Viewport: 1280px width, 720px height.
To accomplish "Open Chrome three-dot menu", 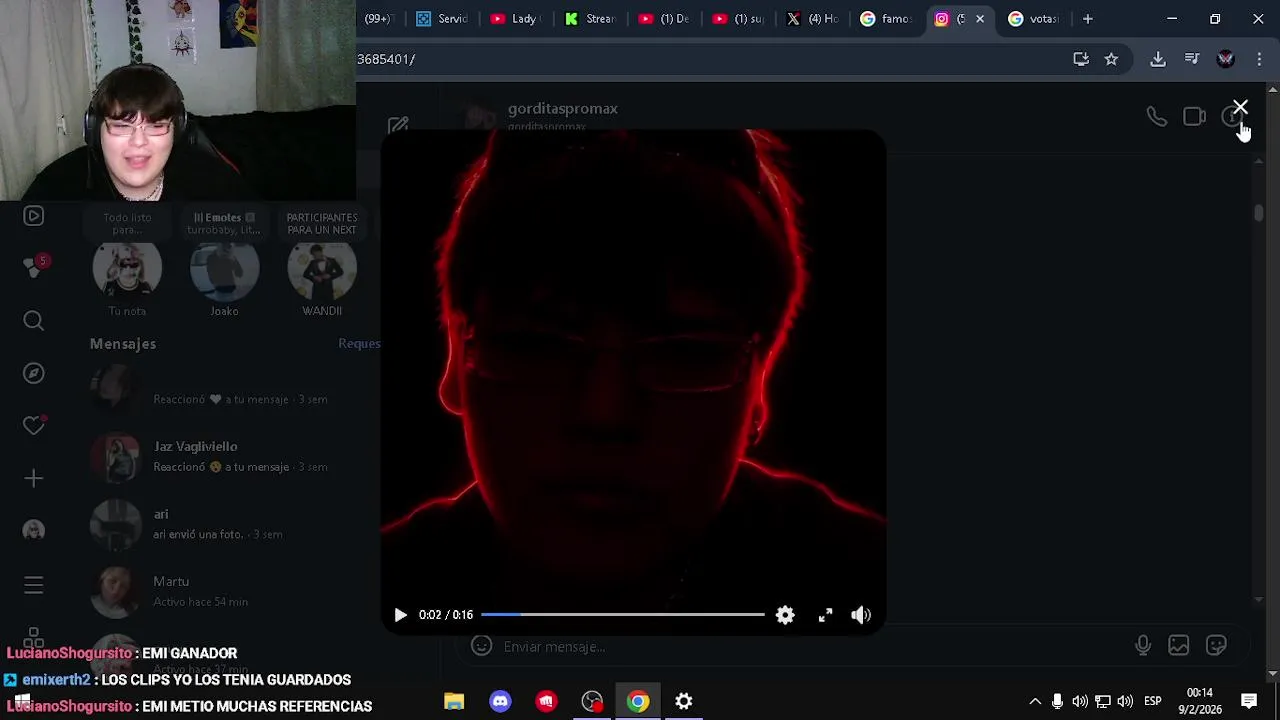I will [1259, 59].
